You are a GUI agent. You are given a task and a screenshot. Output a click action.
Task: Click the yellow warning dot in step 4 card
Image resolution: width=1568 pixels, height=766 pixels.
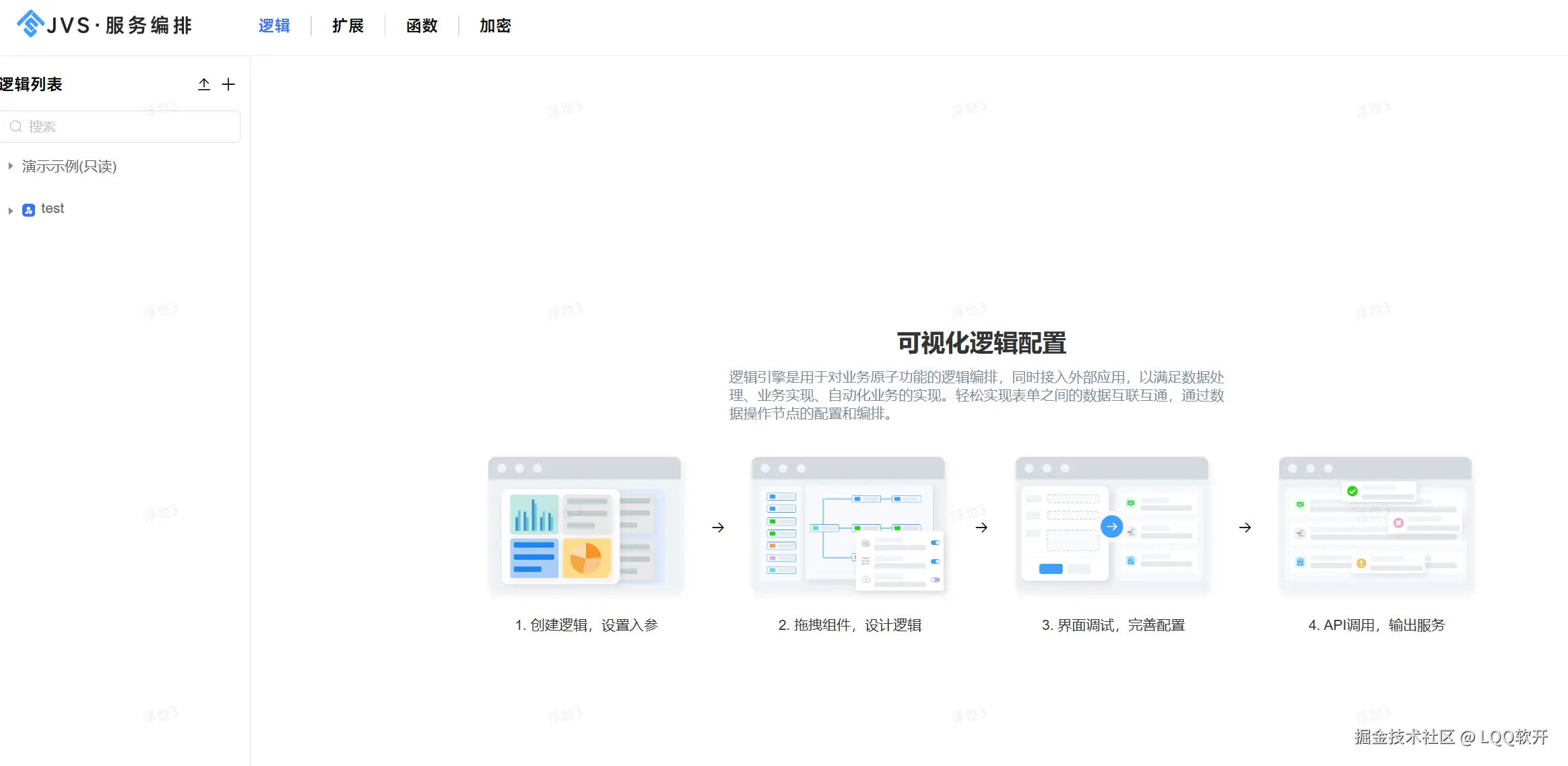(1361, 565)
